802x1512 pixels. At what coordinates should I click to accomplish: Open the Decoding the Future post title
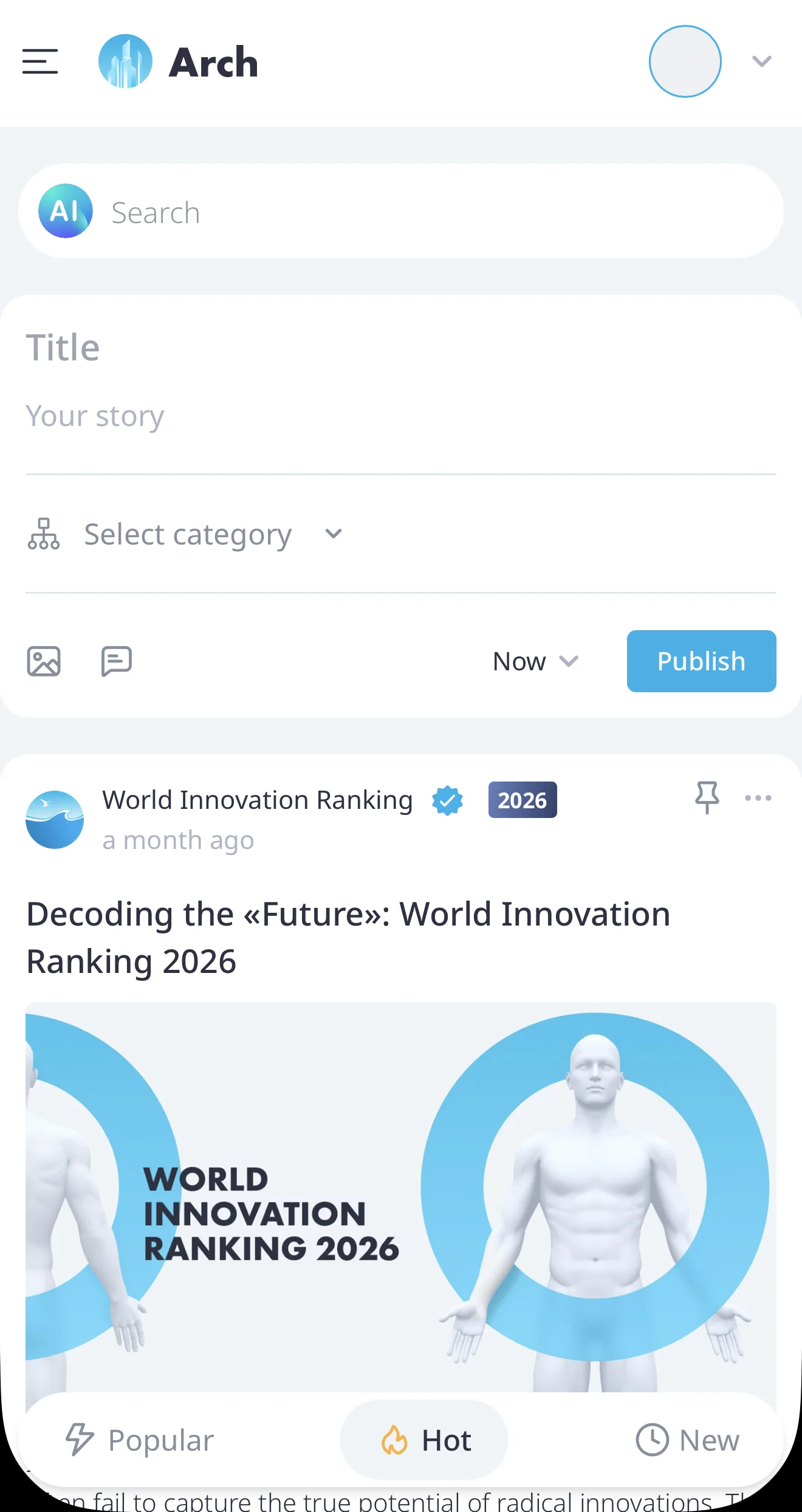tap(348, 937)
